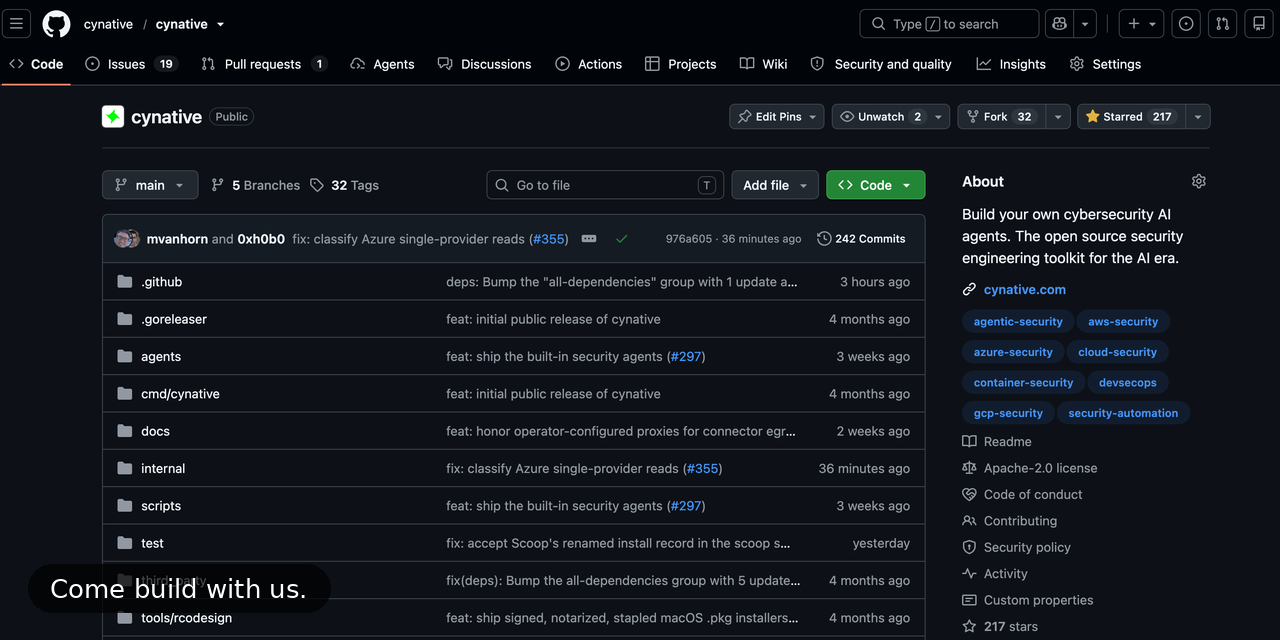Viewport: 1280px width, 640px height.
Task: Go to GitHub homepage via Octocat logo
Action: [56, 24]
